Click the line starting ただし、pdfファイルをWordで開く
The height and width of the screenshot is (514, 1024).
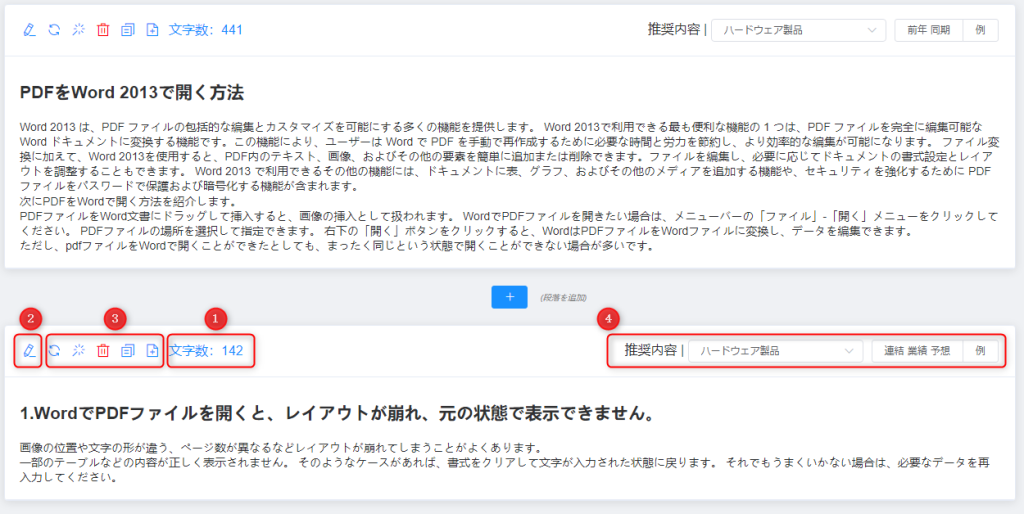(338, 248)
